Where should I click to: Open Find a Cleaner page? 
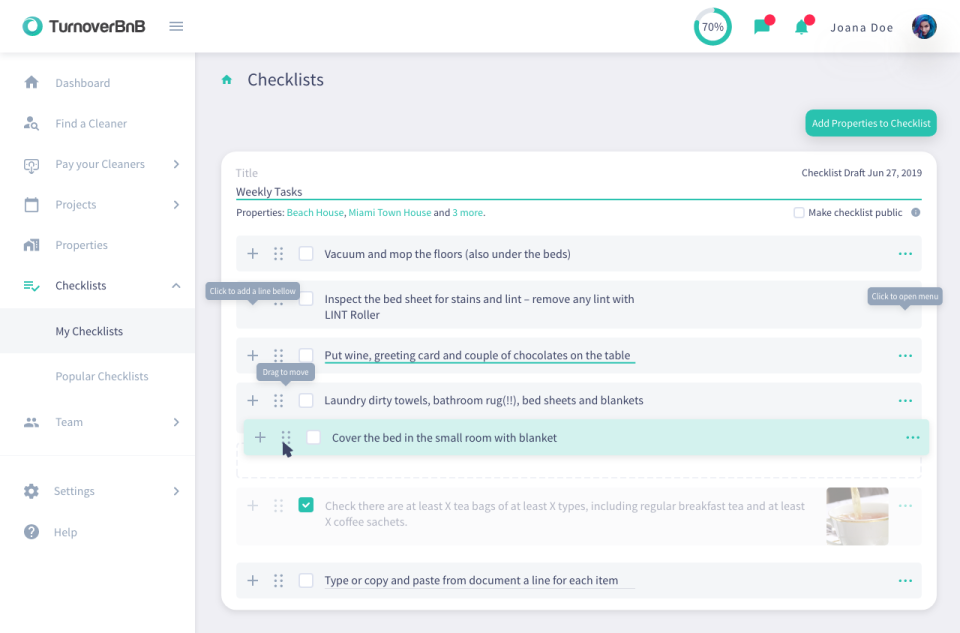(91, 123)
